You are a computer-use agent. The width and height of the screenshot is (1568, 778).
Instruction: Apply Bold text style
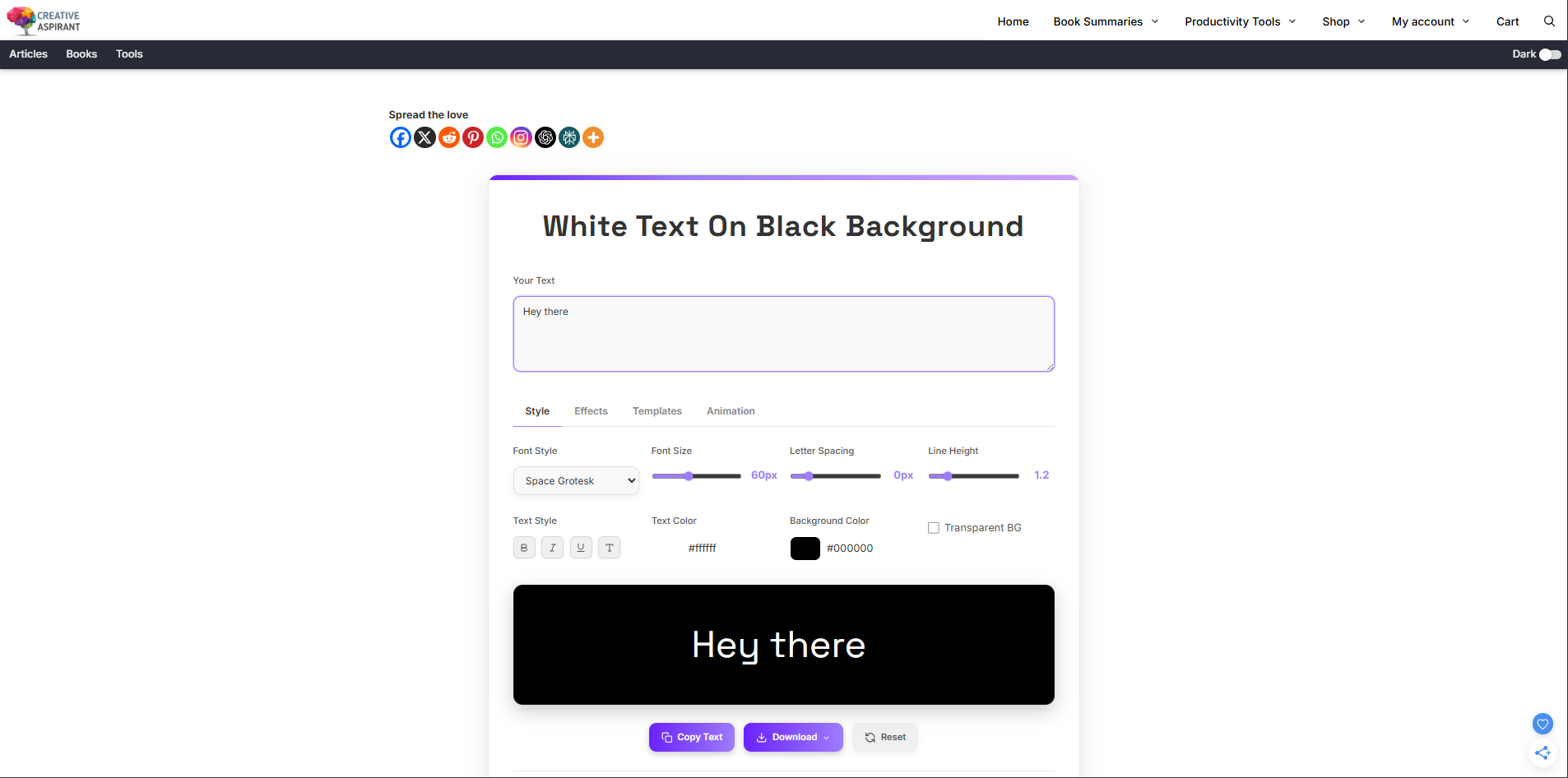click(524, 547)
